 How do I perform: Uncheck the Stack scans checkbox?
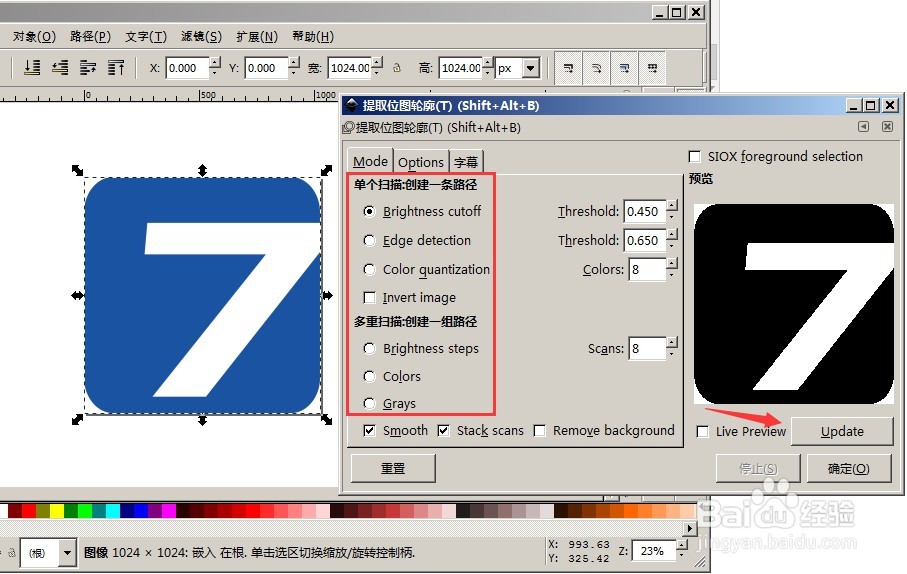443,430
